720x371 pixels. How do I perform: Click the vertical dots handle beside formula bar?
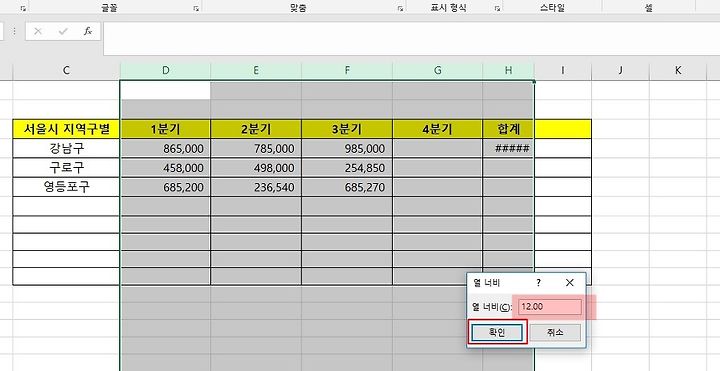tap(15, 31)
